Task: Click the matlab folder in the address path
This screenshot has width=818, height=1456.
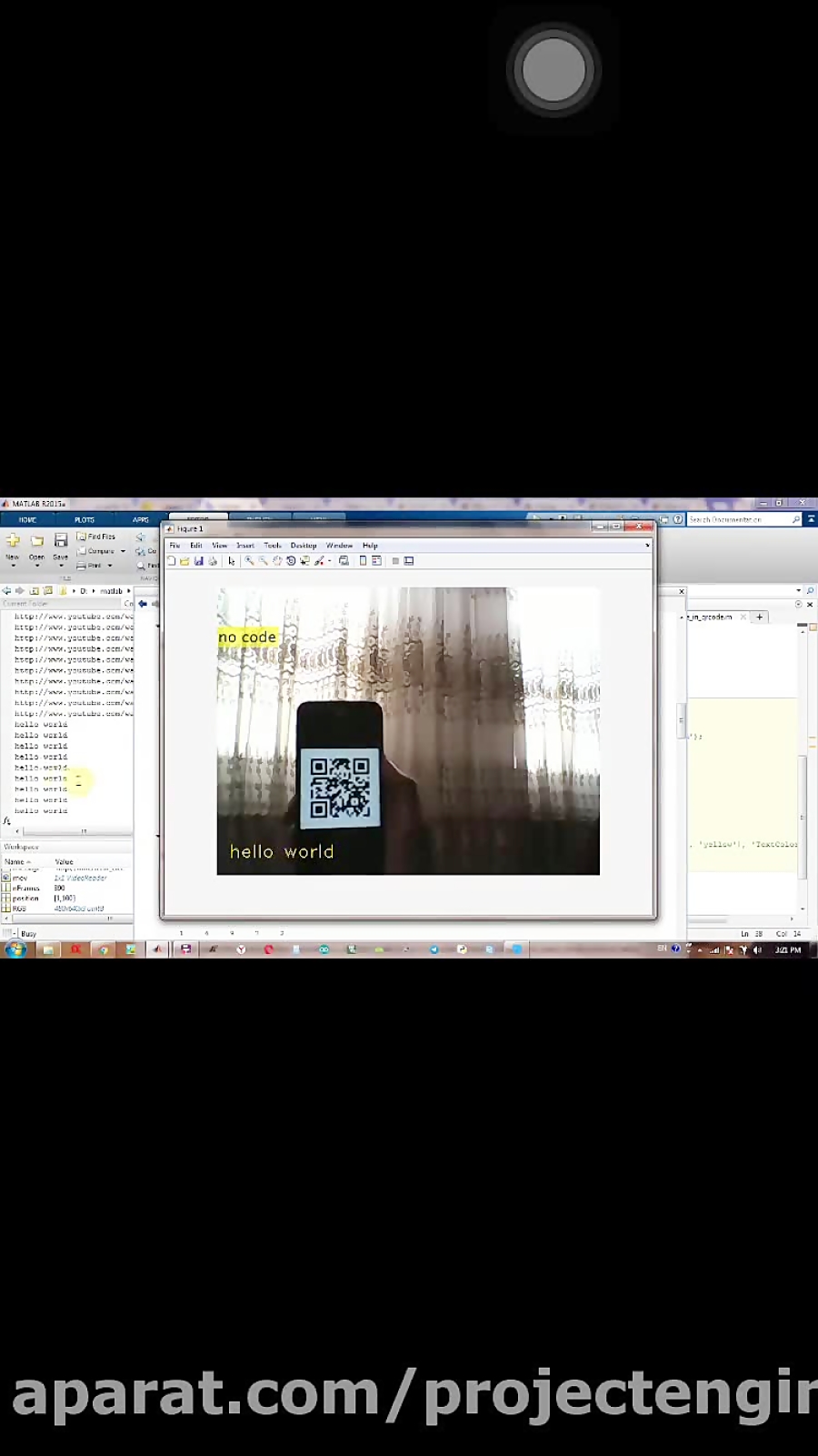Action: tap(111, 591)
